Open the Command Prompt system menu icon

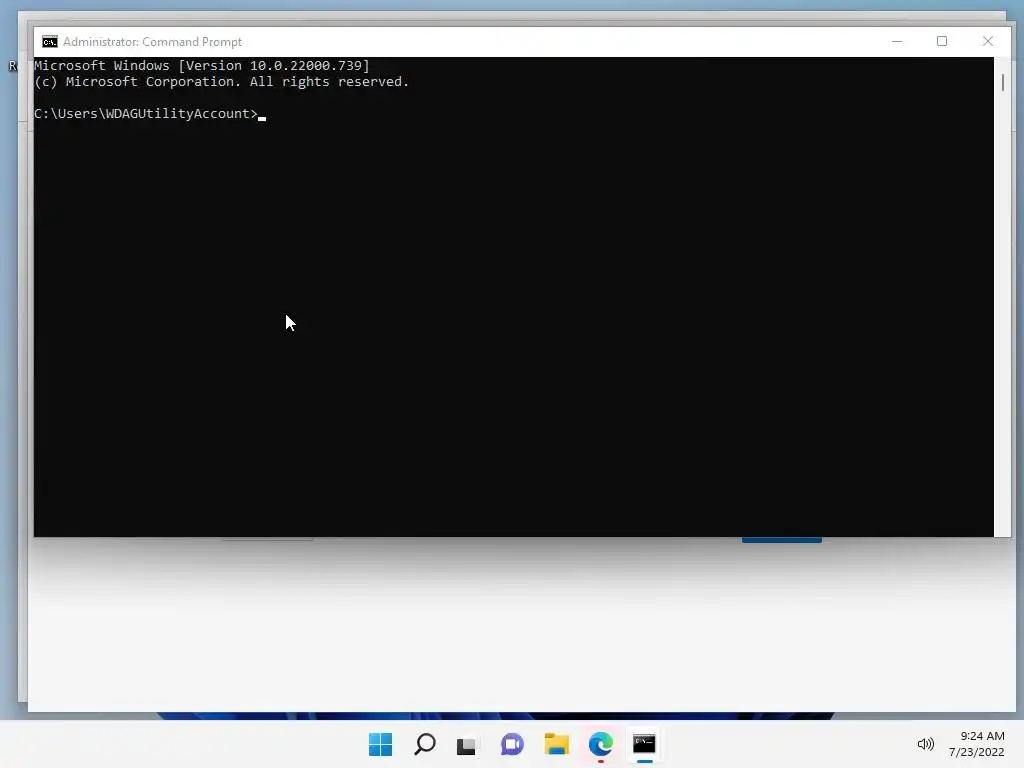(x=50, y=42)
